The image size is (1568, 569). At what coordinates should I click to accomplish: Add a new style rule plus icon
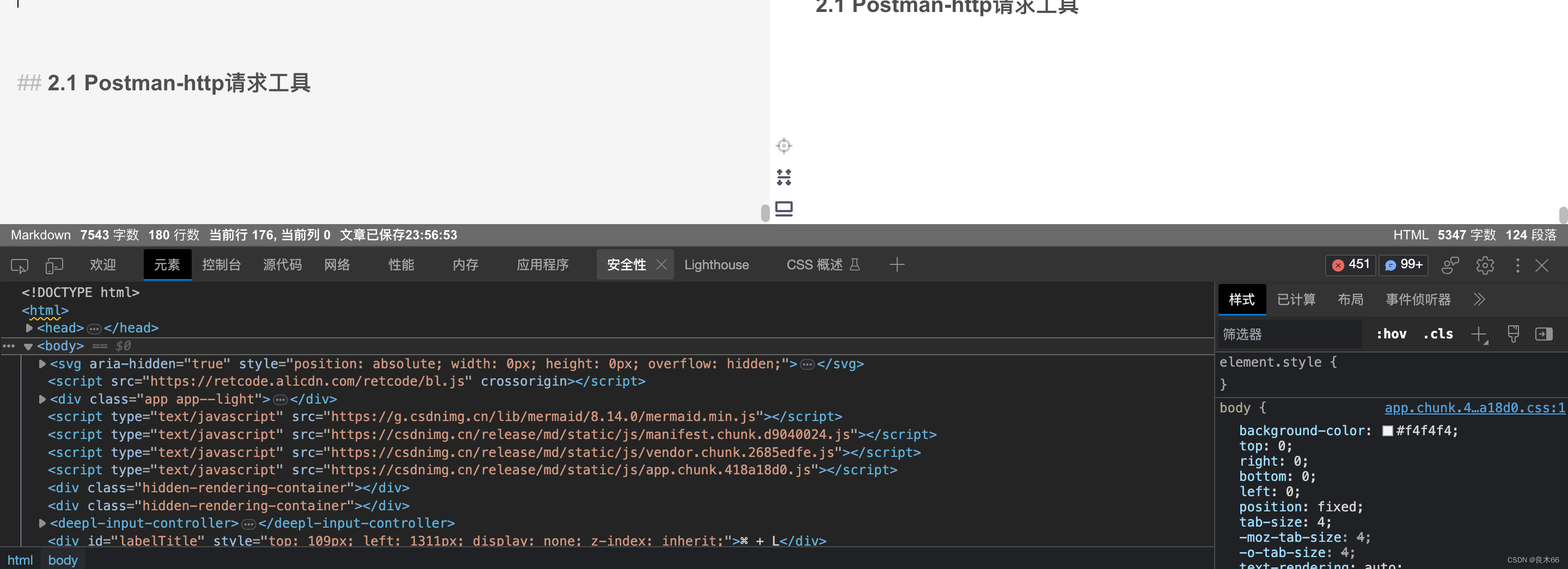pos(1479,335)
